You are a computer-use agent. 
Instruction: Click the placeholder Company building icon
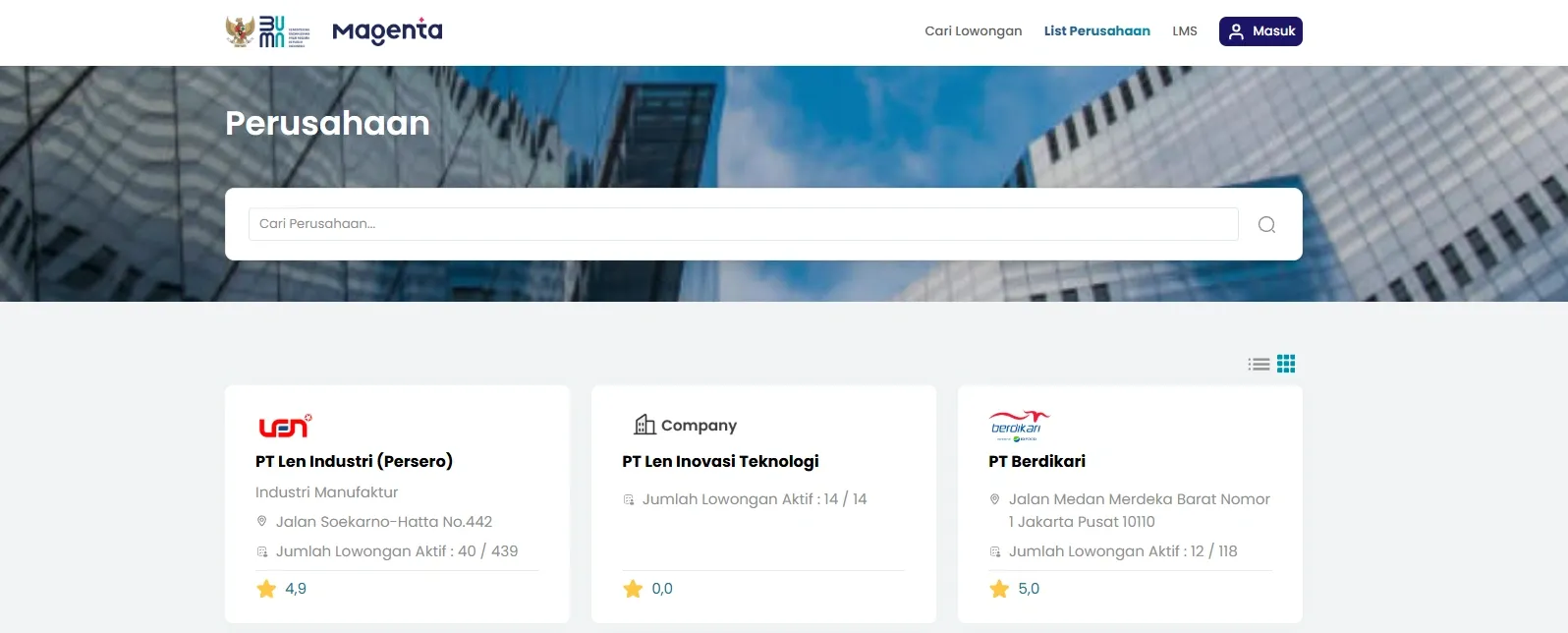point(644,425)
